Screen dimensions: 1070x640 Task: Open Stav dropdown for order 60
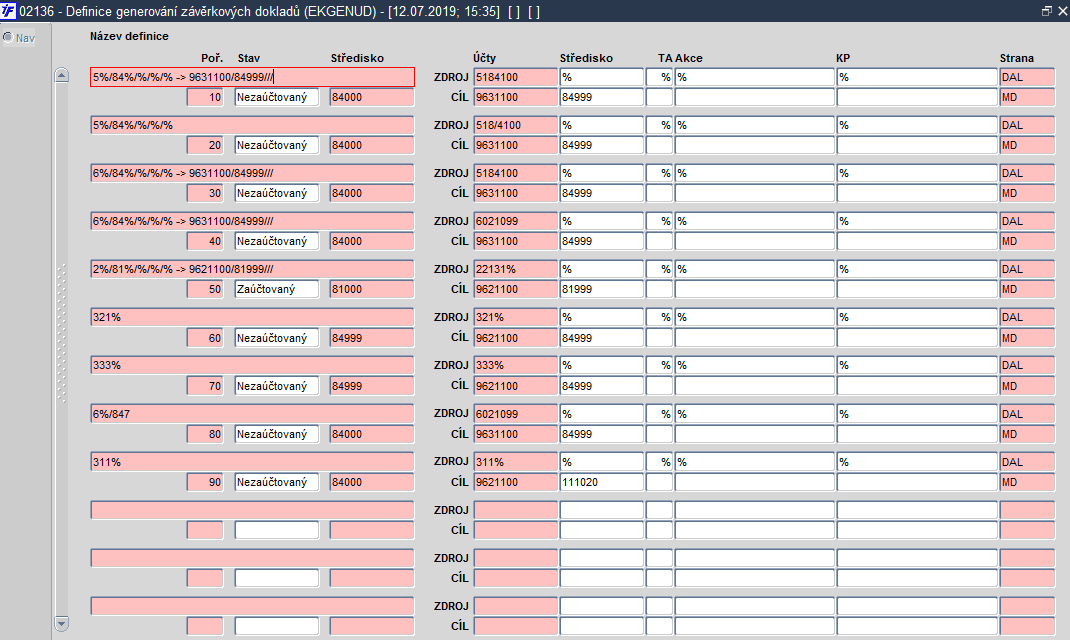[x=276, y=338]
